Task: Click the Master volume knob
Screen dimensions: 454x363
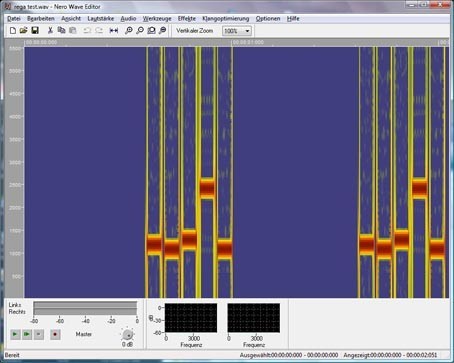Action: tap(128, 334)
